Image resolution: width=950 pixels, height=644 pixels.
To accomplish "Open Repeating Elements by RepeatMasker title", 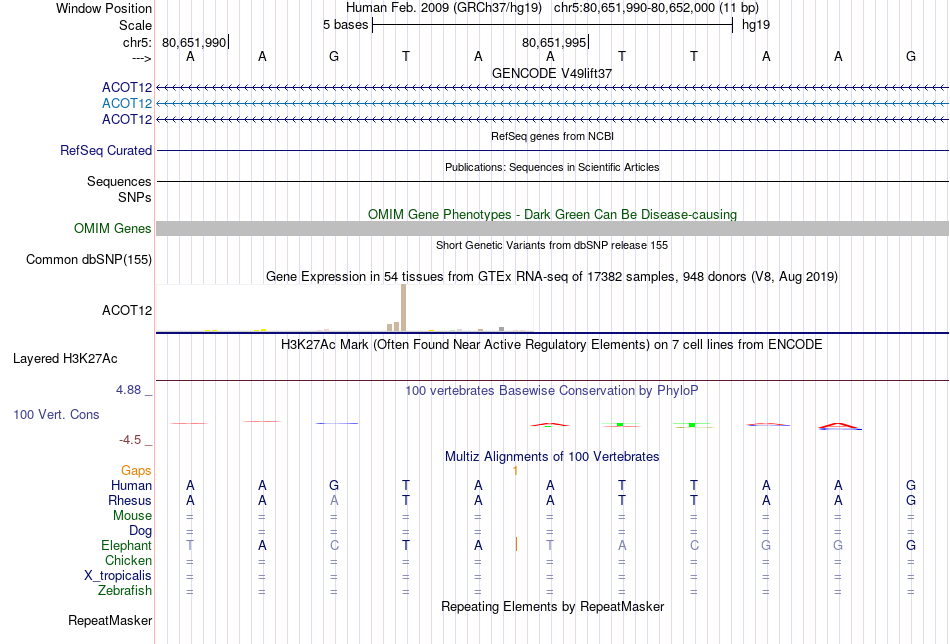I will tap(552, 607).
